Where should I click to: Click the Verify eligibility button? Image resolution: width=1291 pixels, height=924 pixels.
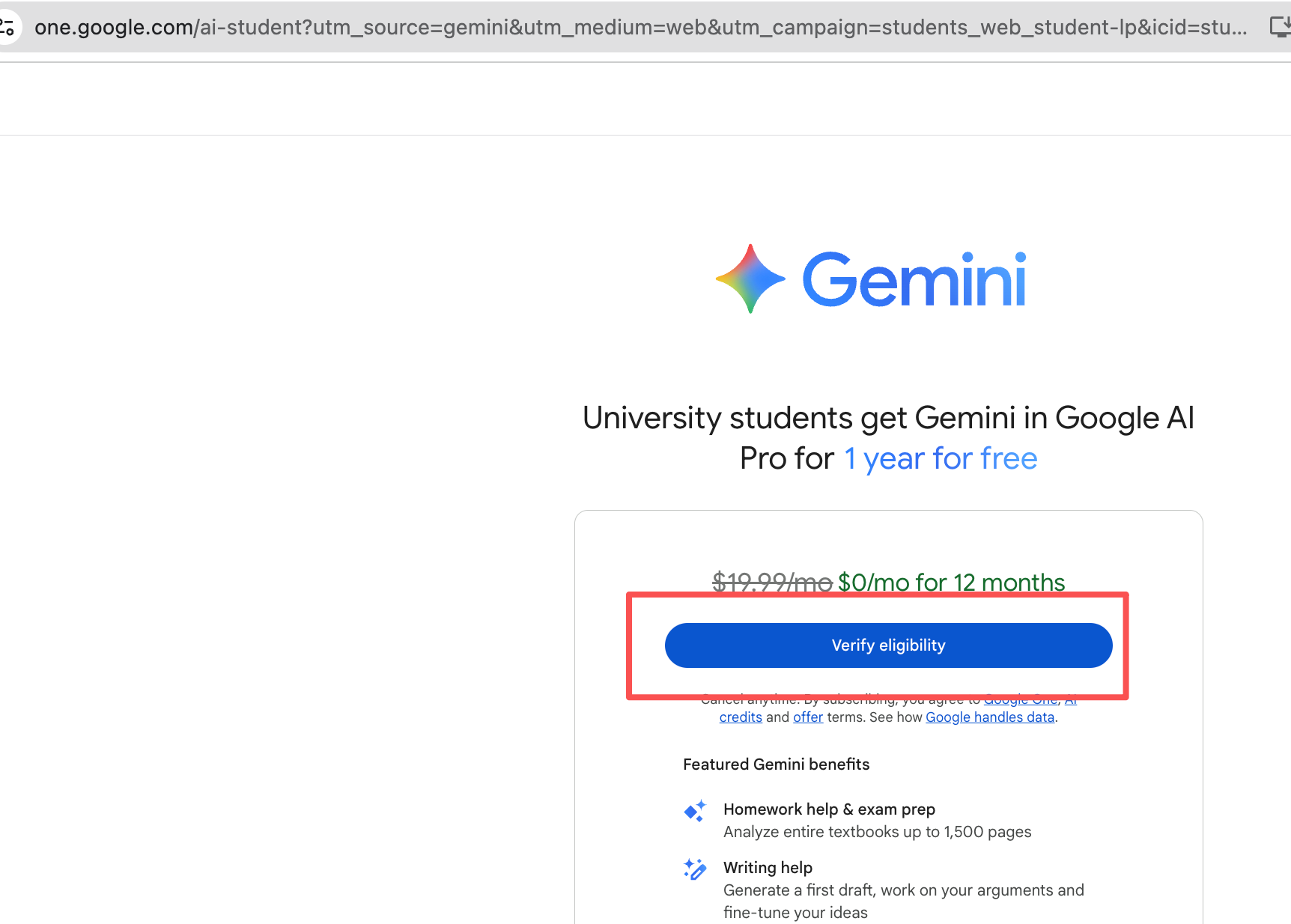click(x=888, y=645)
